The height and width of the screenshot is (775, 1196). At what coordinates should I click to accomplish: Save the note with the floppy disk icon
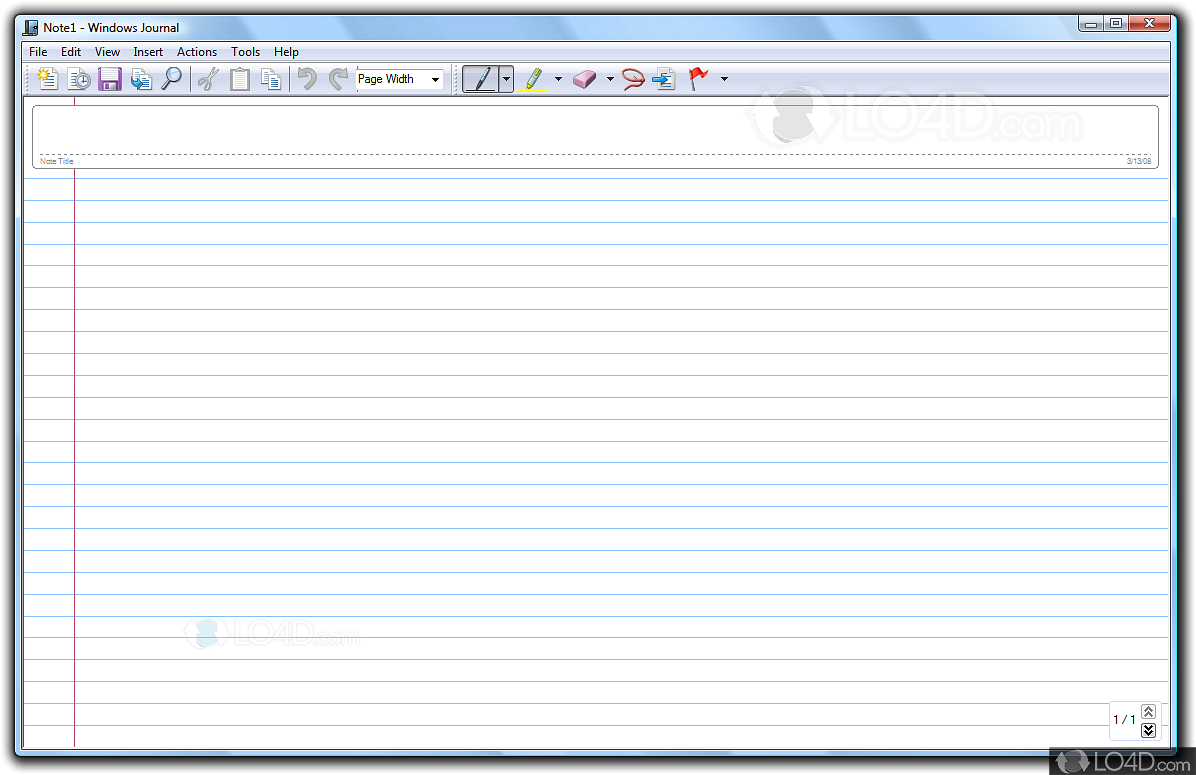click(x=110, y=79)
